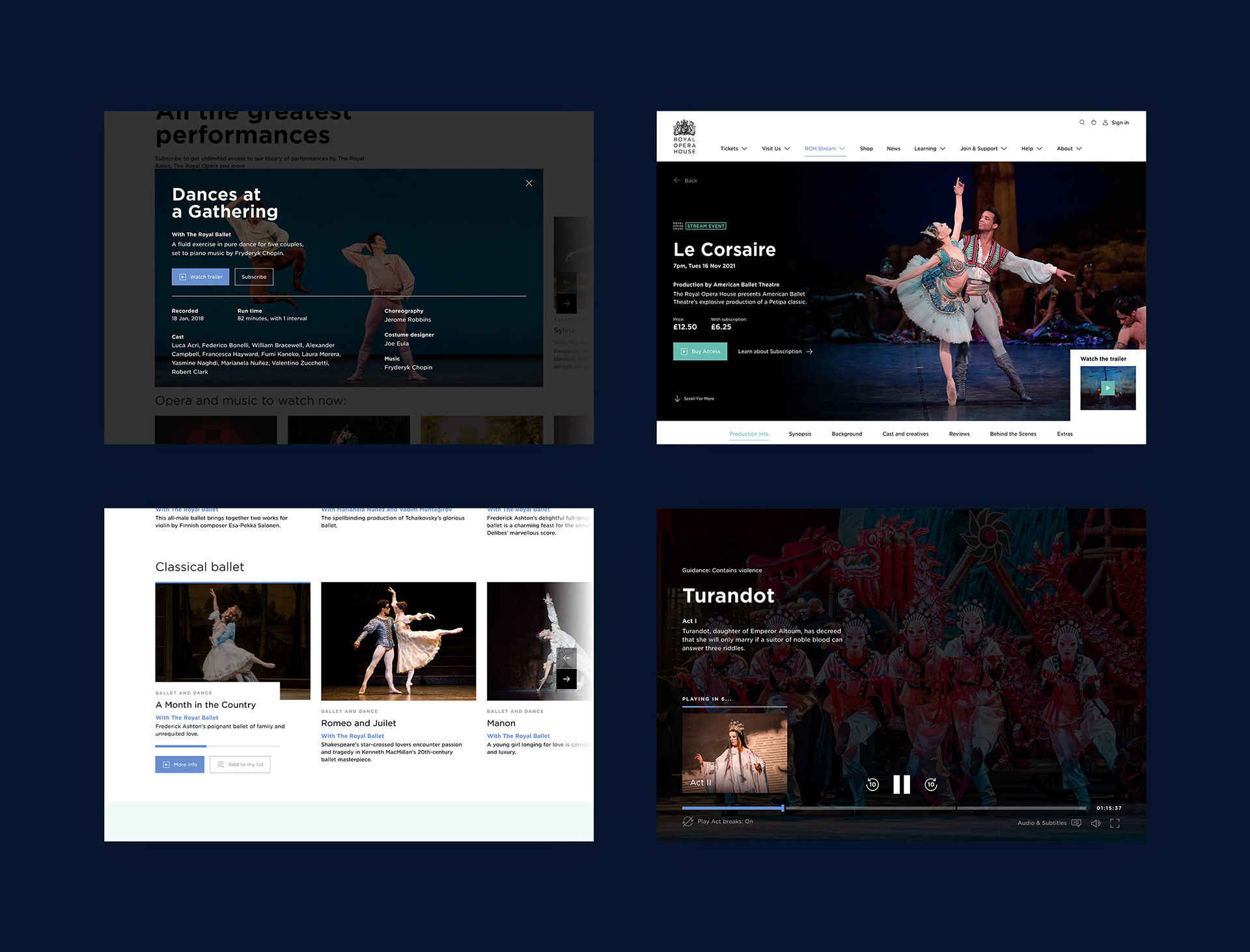
Task: Go Back from the Le Corsaire page
Action: point(686,180)
